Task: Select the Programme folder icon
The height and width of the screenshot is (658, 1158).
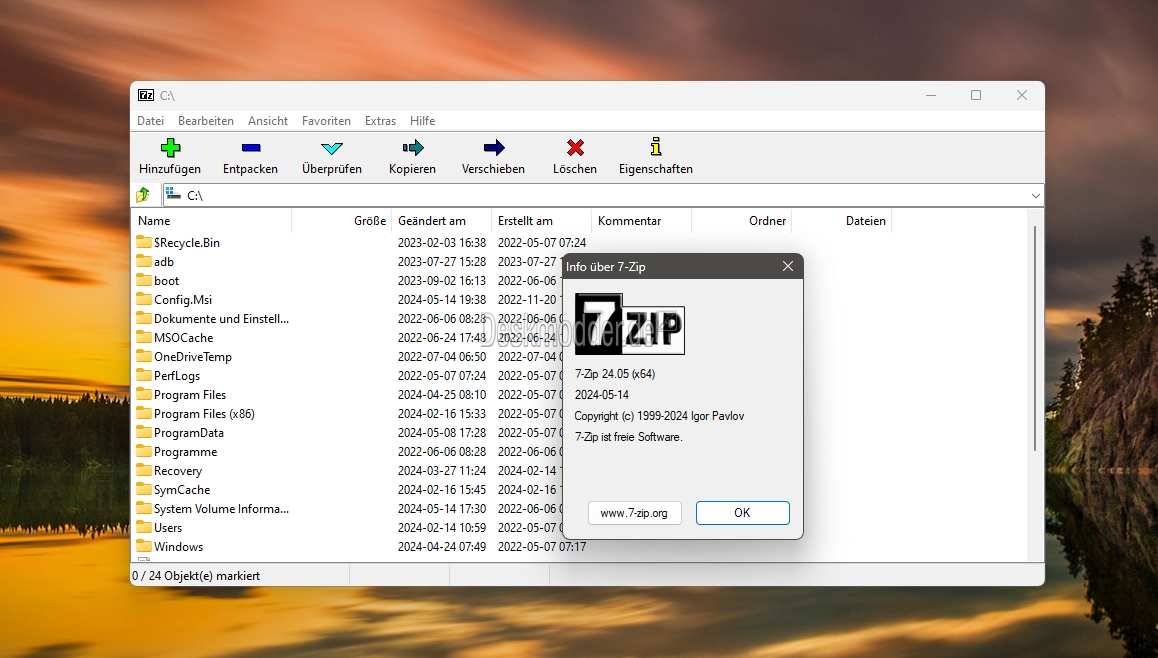Action: click(144, 451)
